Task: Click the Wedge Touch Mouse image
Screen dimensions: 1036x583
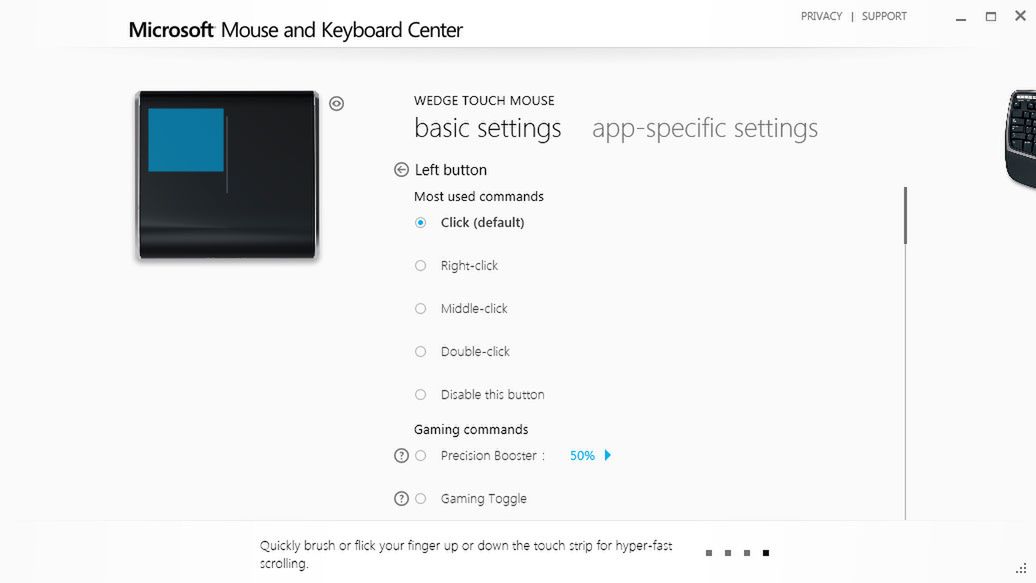Action: tap(227, 175)
